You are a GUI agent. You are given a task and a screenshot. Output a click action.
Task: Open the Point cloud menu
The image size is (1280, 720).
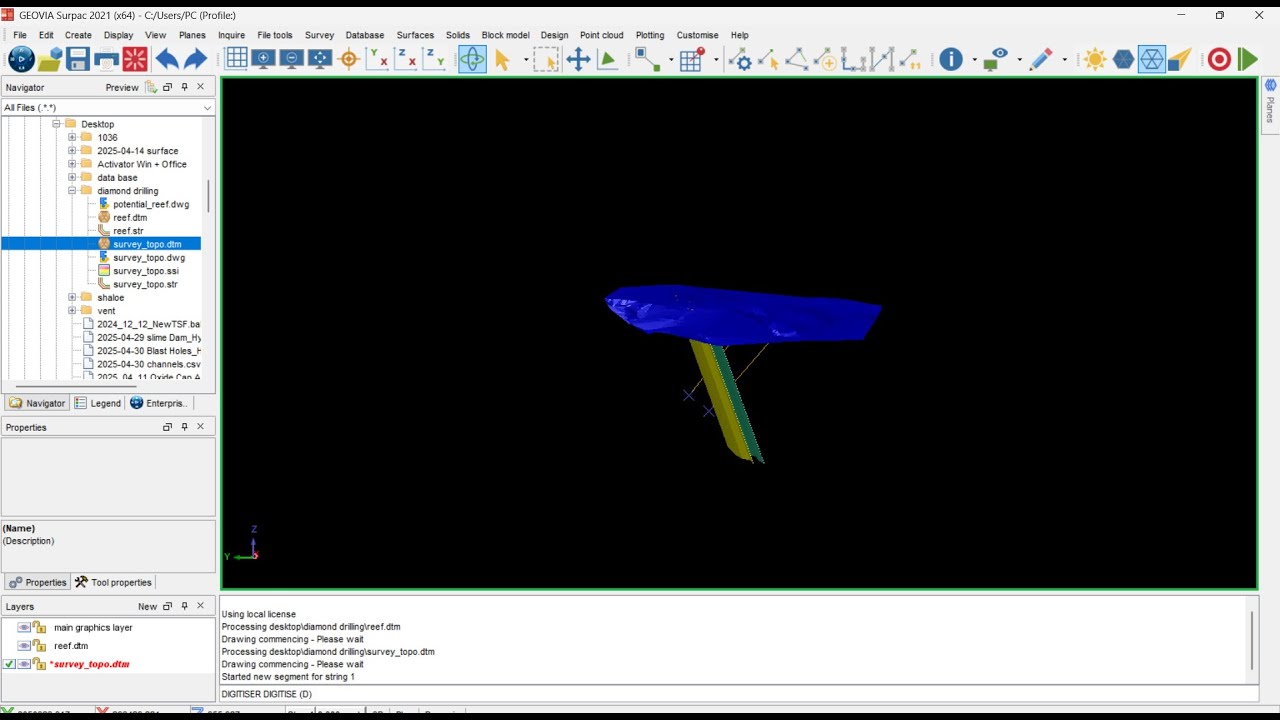pyautogui.click(x=602, y=35)
